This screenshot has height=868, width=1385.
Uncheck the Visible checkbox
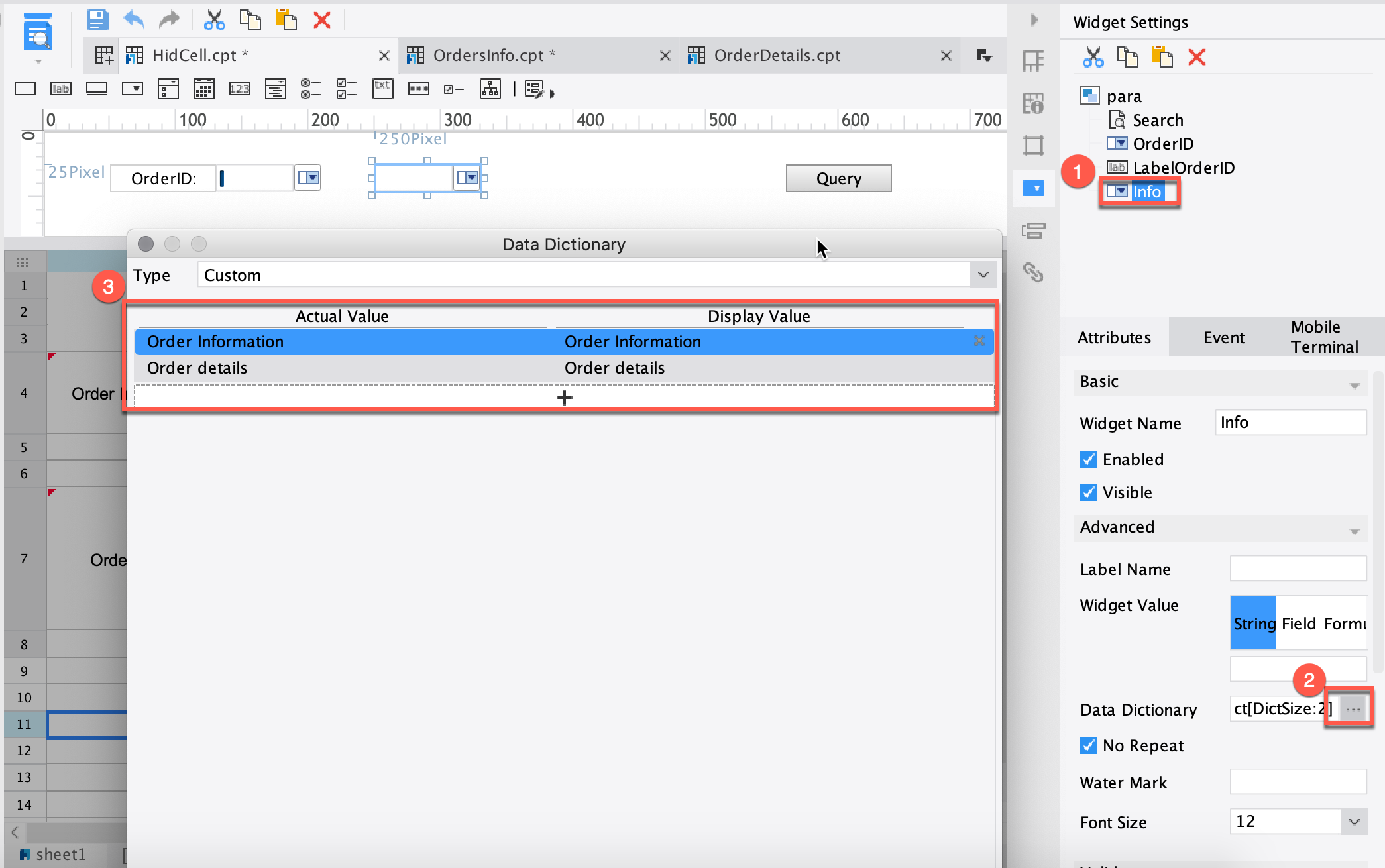(x=1087, y=492)
